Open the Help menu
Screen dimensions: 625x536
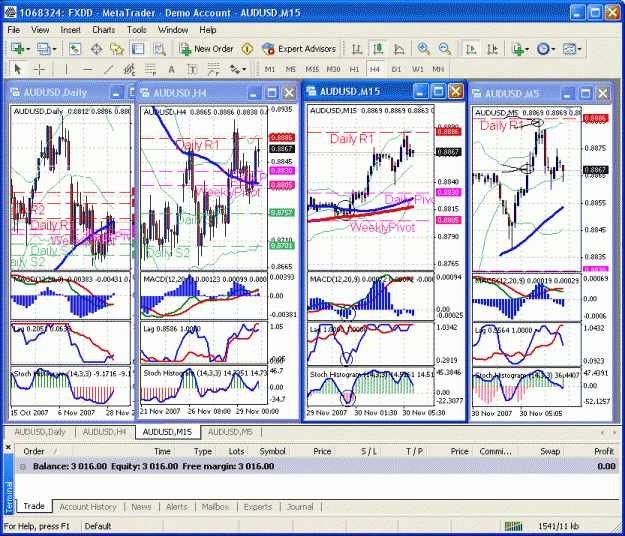pyautogui.click(x=207, y=30)
